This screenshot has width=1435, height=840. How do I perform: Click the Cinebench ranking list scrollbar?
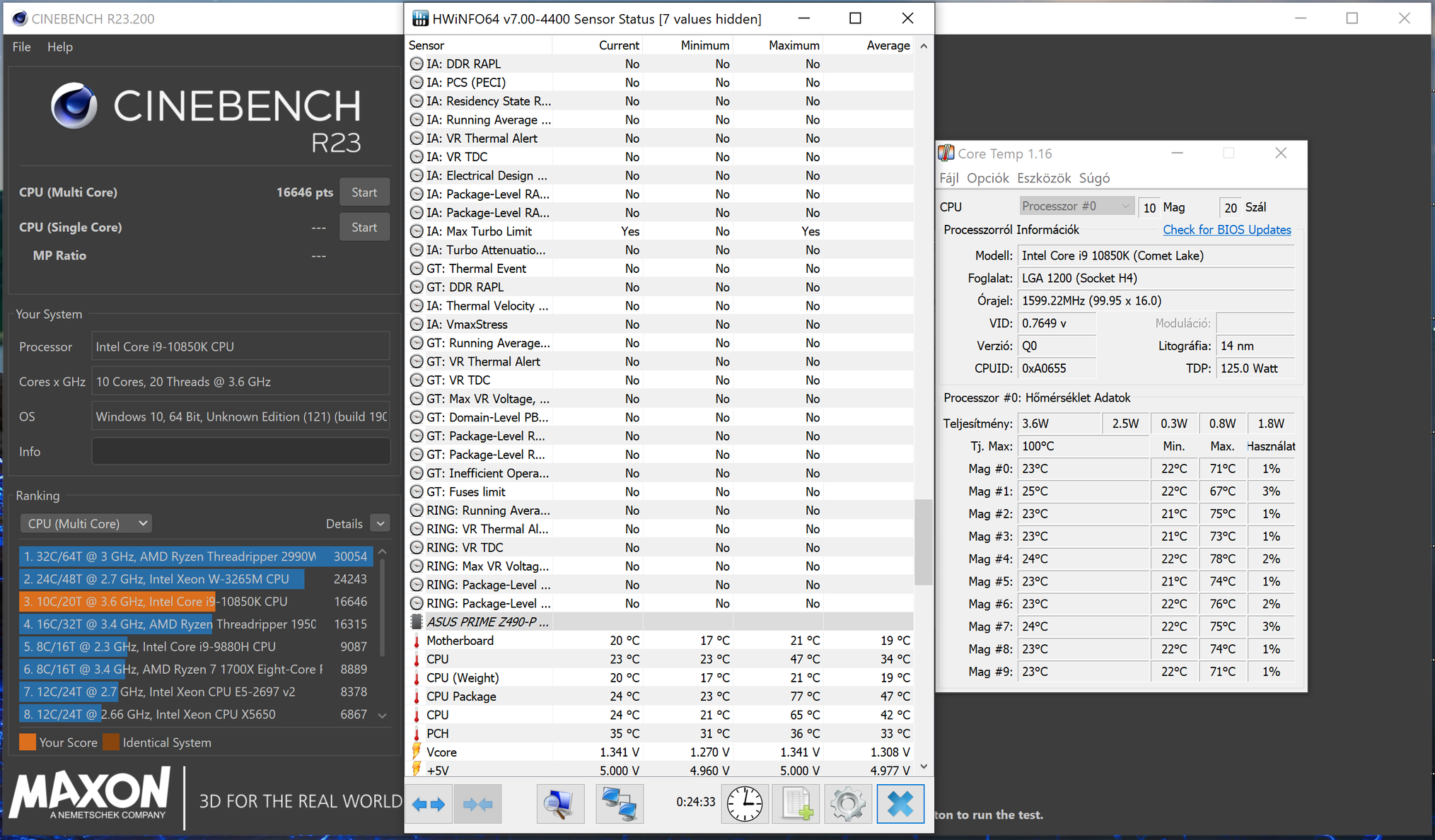[383, 608]
